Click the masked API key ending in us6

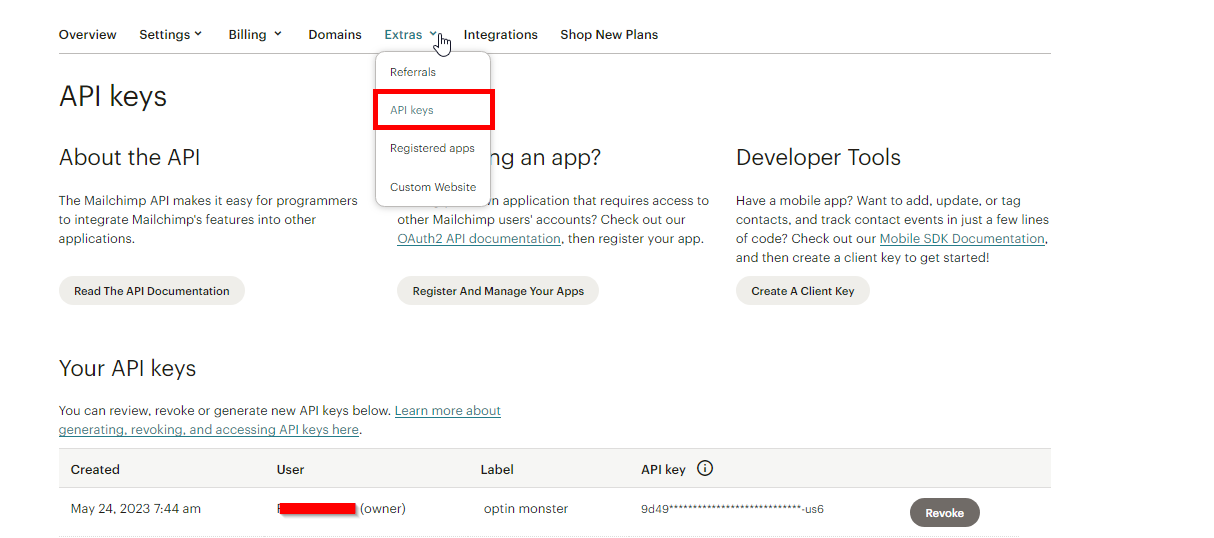click(x=732, y=509)
